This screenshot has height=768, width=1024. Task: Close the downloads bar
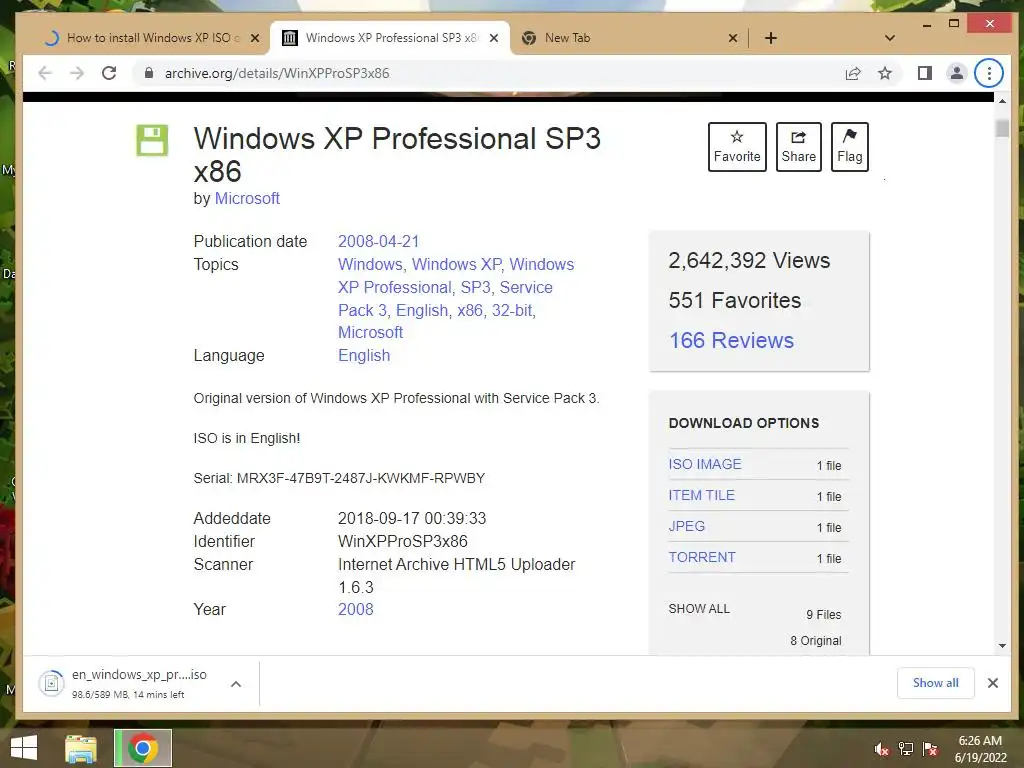tap(993, 683)
